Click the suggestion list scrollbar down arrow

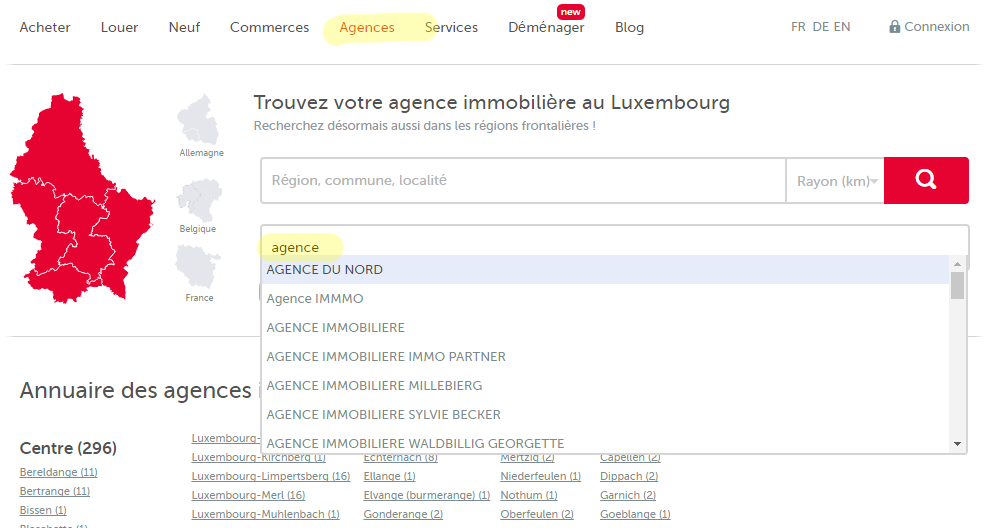957,443
